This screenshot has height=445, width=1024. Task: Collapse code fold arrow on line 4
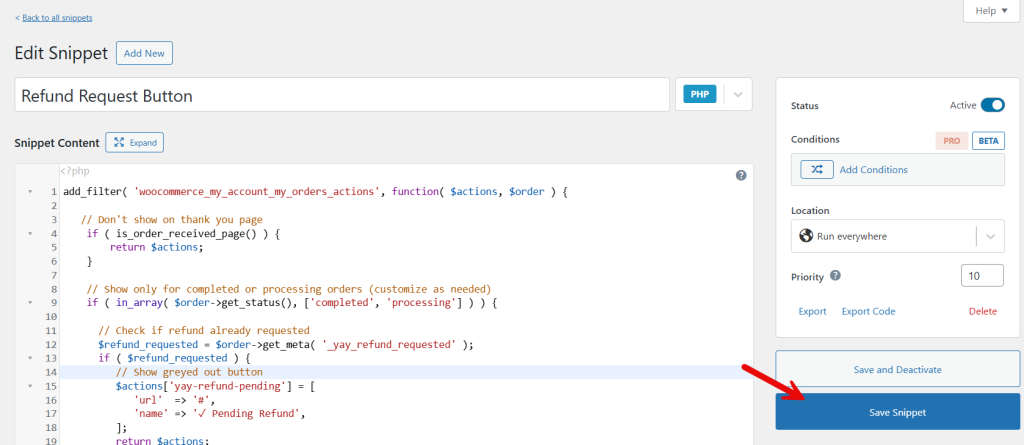pos(29,234)
